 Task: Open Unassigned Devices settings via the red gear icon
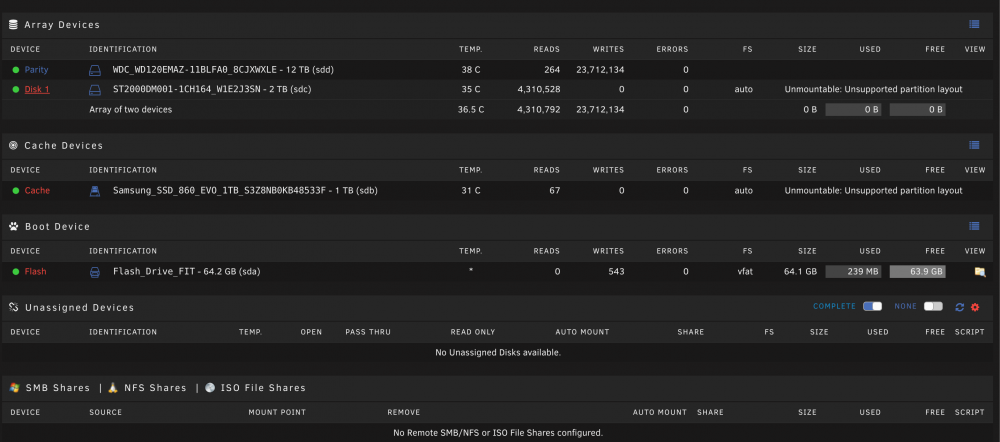(974, 307)
